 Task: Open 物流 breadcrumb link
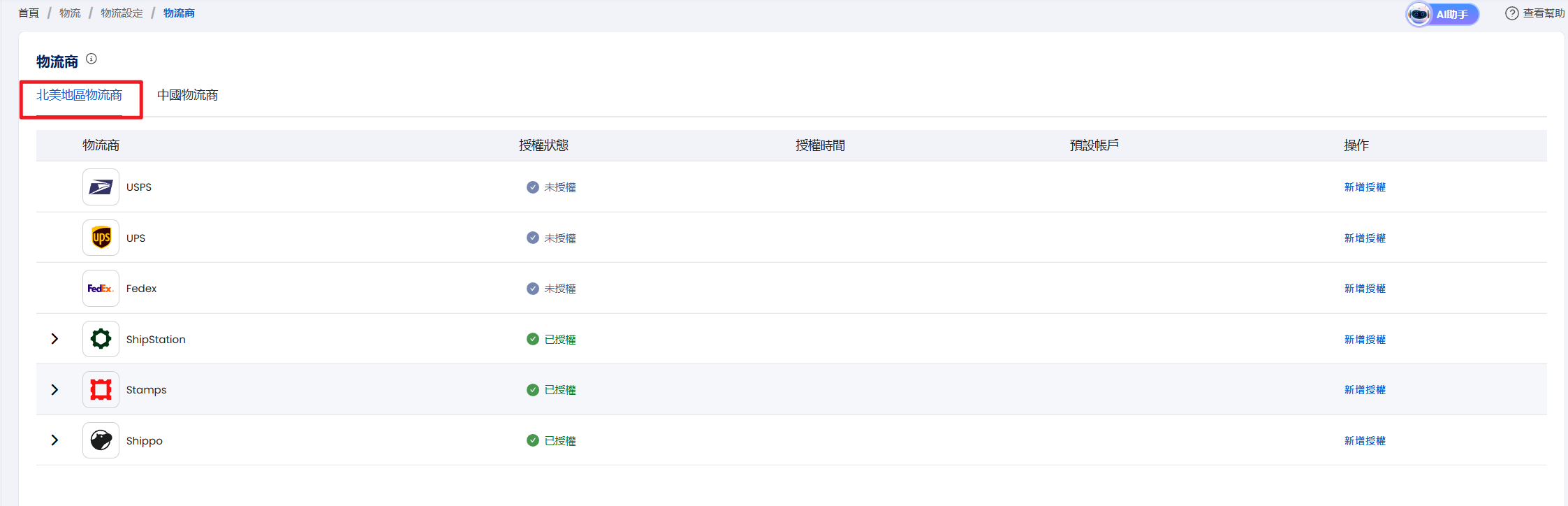tap(70, 13)
